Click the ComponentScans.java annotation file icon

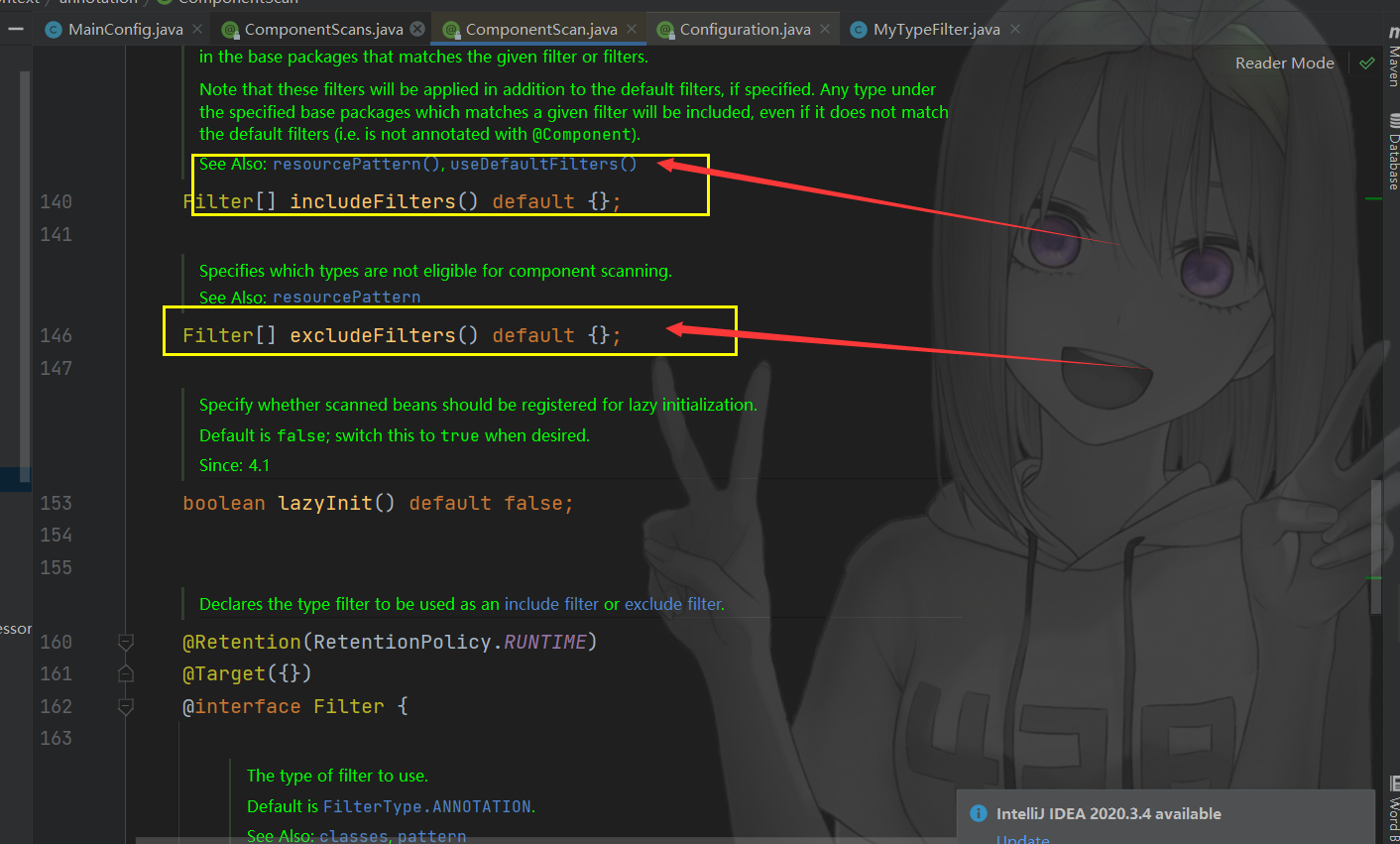[230, 30]
